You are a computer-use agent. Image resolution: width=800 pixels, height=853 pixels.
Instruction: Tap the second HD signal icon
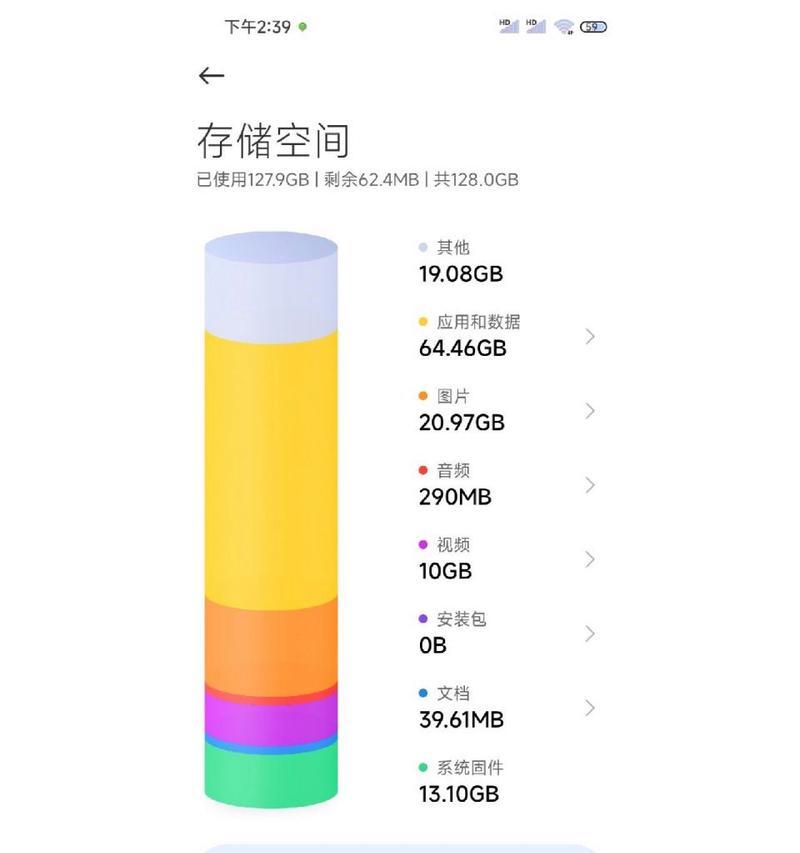point(536,26)
